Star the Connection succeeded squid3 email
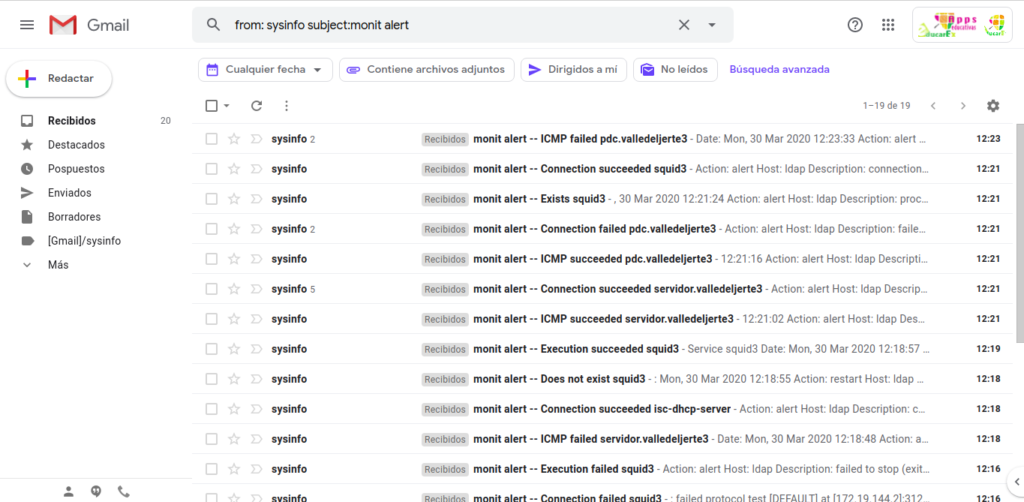 [234, 169]
